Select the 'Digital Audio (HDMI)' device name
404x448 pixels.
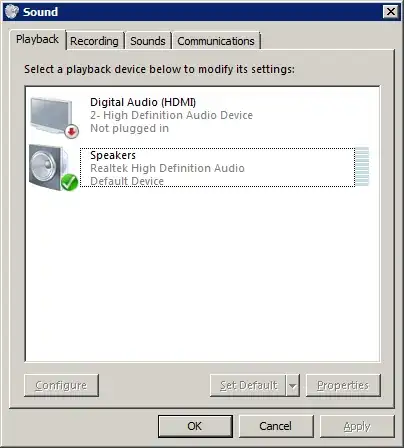[x=143, y=102]
